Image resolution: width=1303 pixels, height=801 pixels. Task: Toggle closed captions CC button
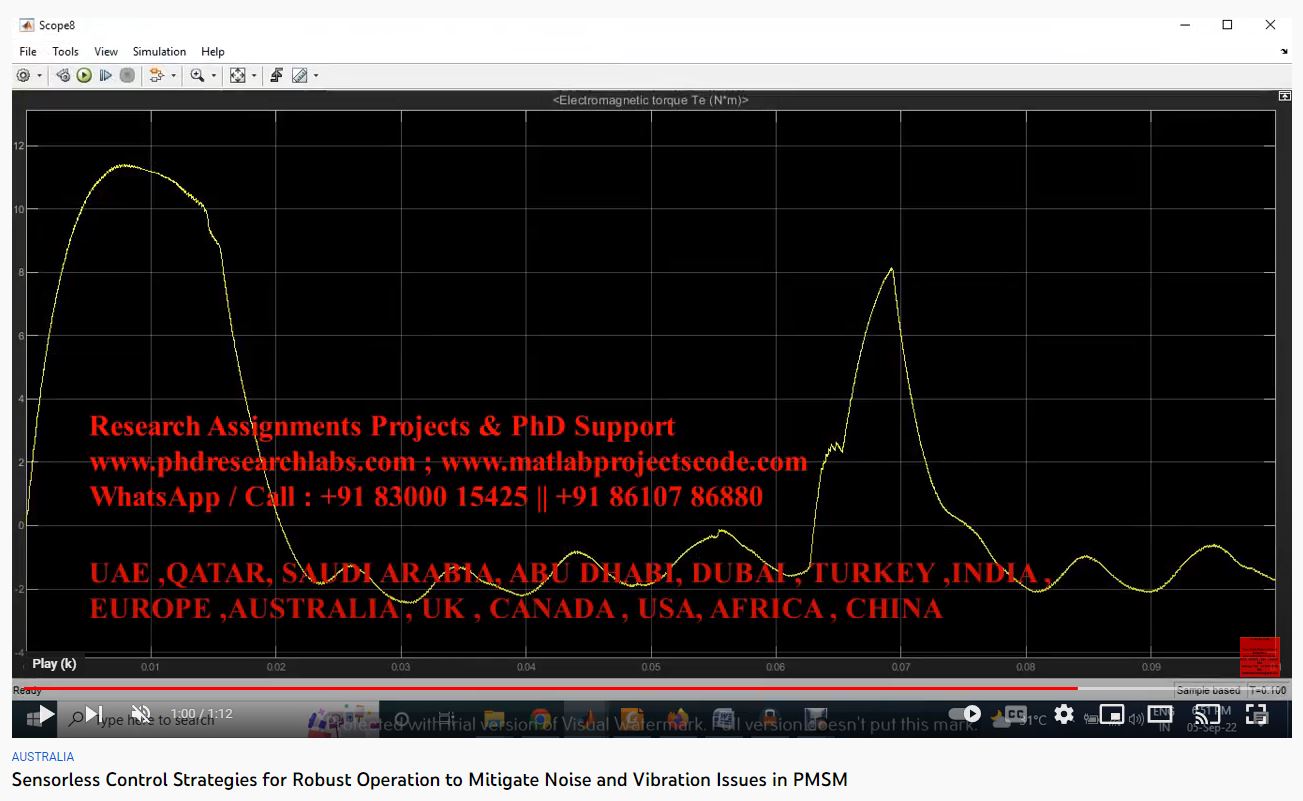coord(1016,714)
